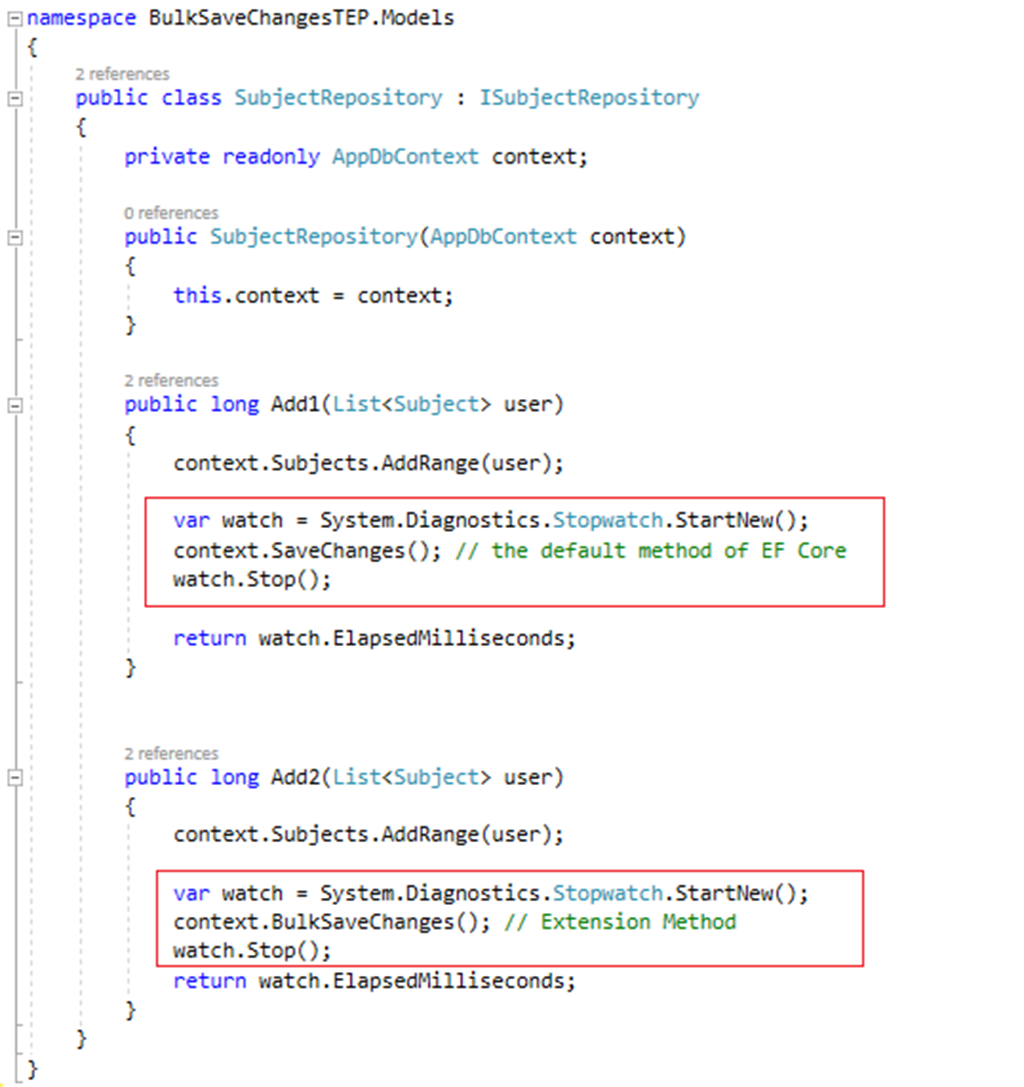Click the AppDbContext field type name
1024x1087 pixels.
point(405,156)
